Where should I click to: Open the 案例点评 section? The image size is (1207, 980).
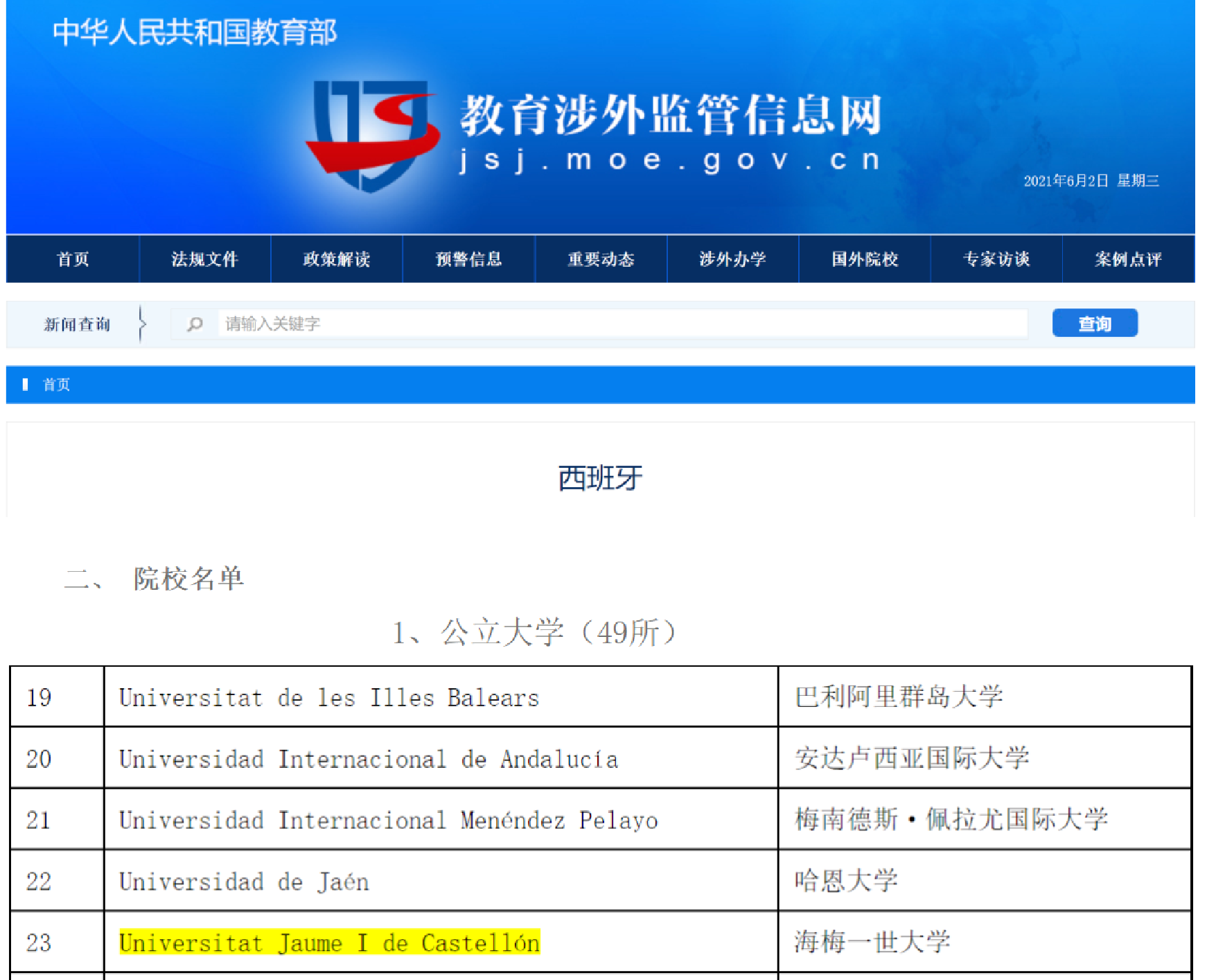[1129, 259]
